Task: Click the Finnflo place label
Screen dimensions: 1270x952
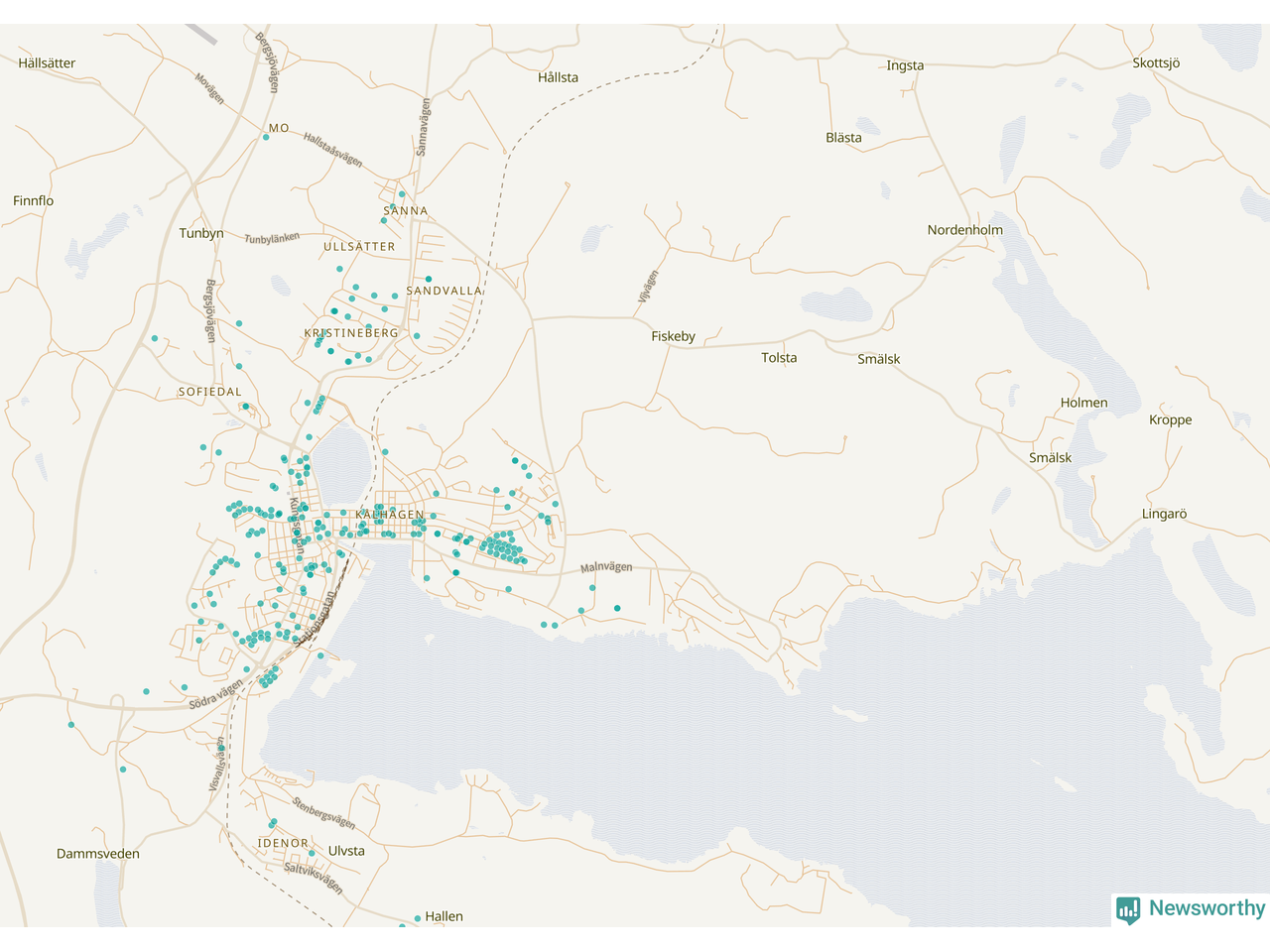Action: (34, 201)
